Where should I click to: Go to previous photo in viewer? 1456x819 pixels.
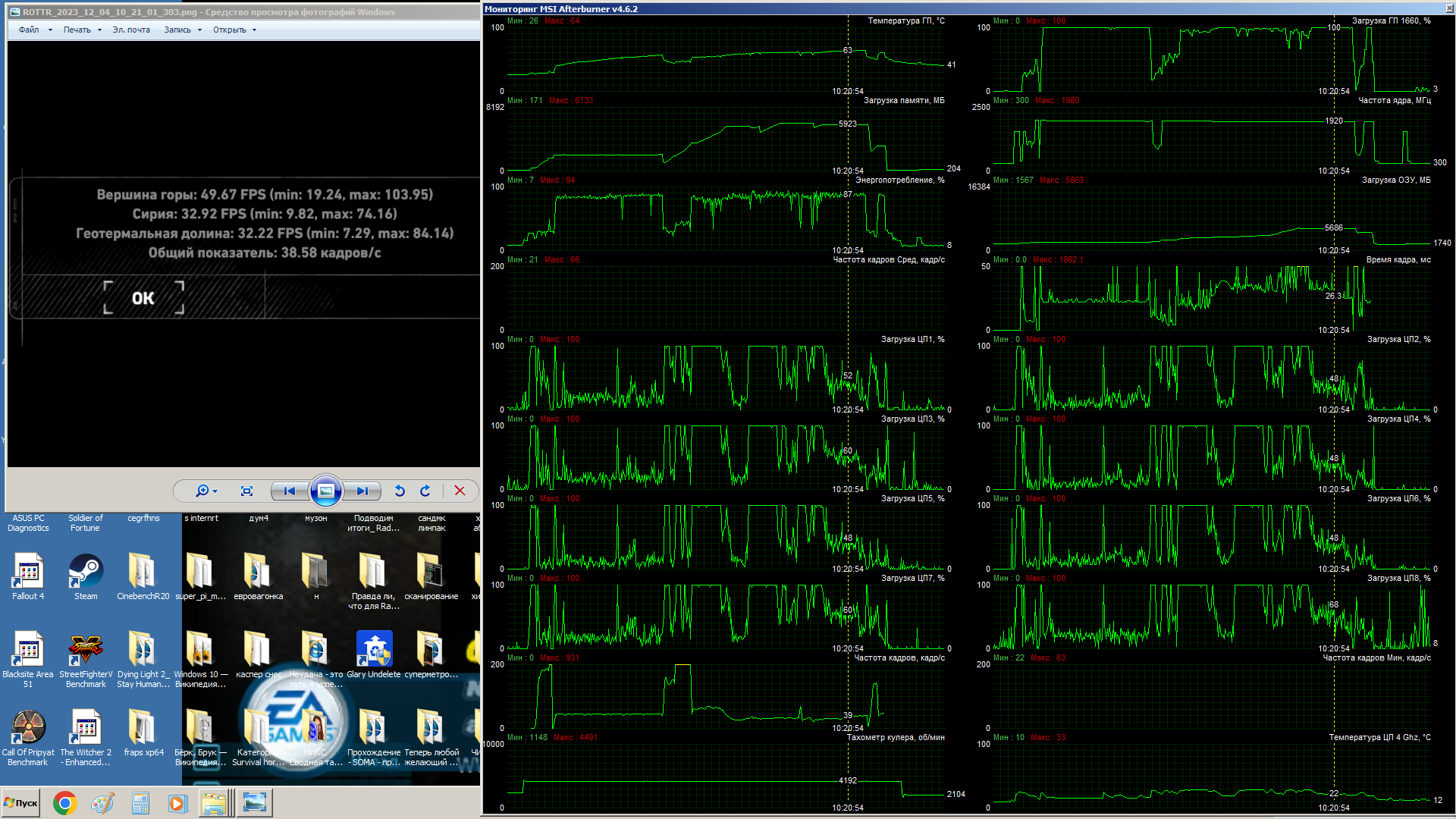pos(289,491)
